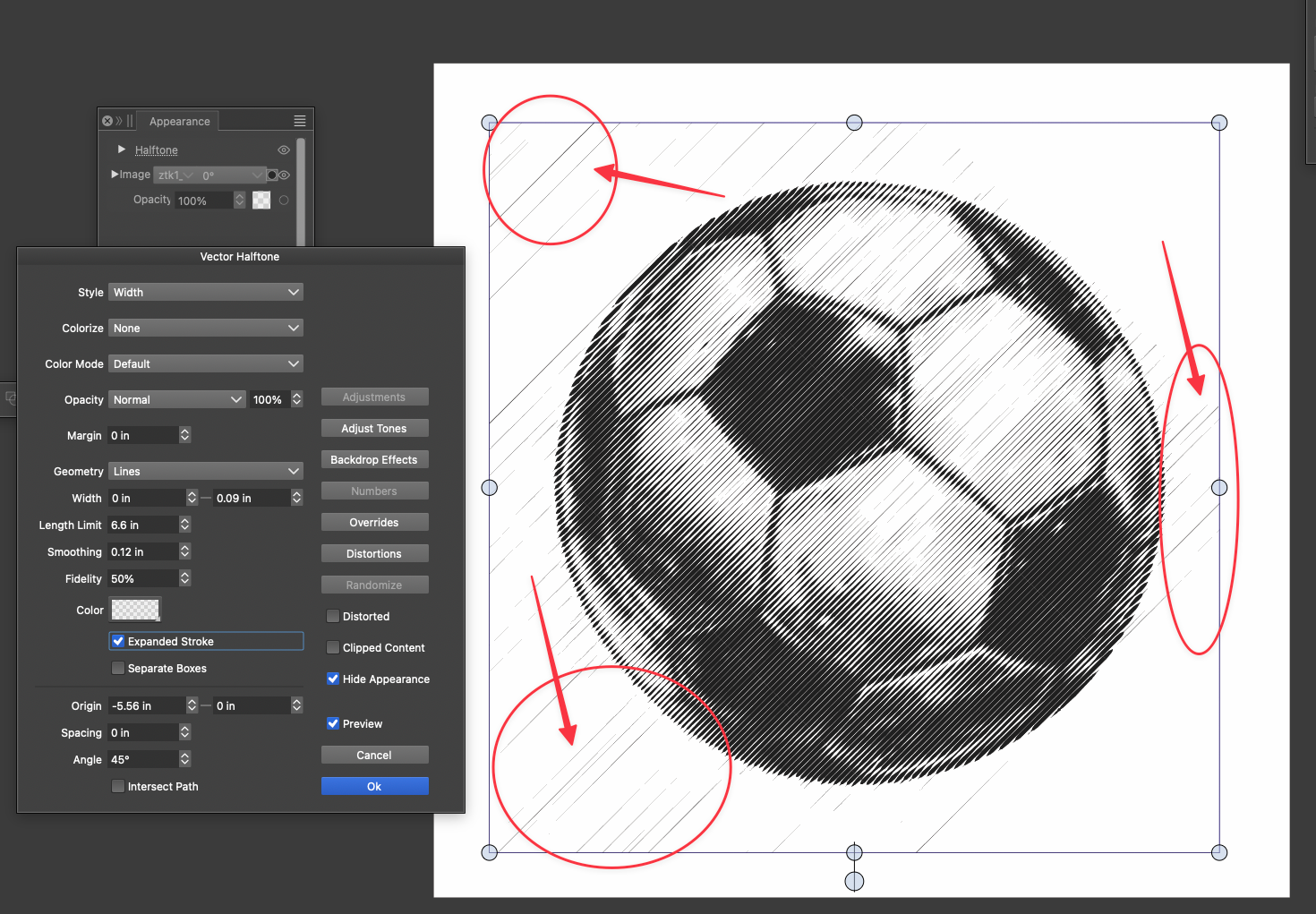
Task: Collapse the Appearance panel using double chevrons
Action: click(118, 121)
